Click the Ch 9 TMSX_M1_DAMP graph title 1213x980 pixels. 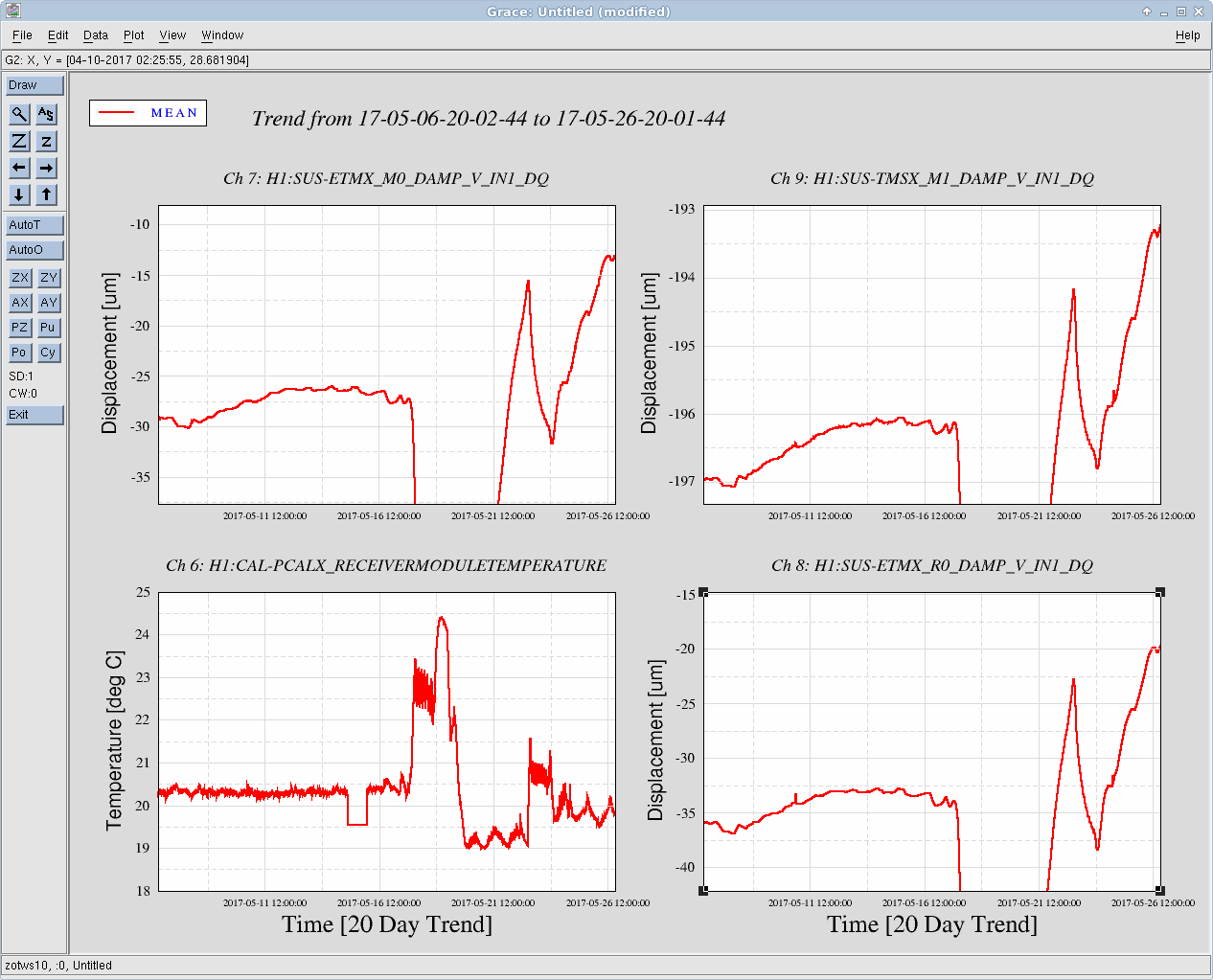(932, 178)
